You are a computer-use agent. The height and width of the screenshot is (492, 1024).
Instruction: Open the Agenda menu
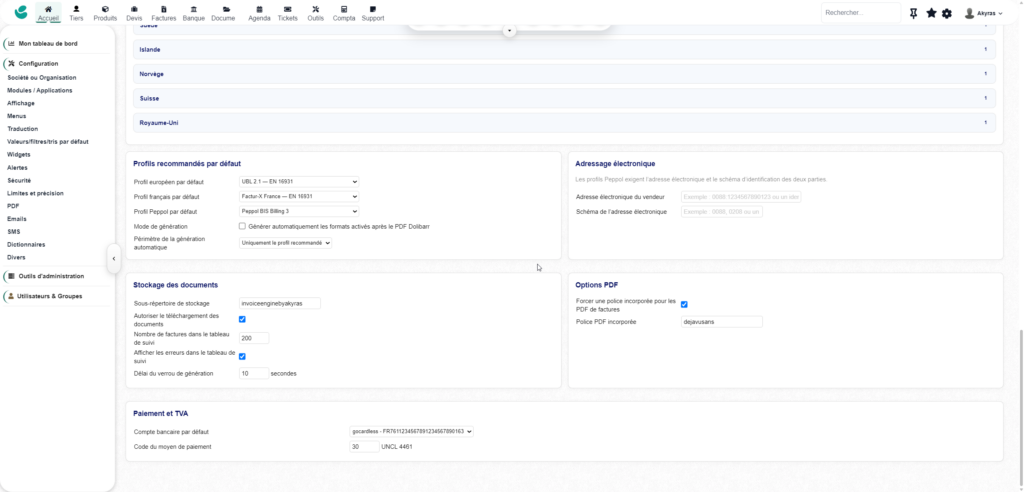[259, 13]
